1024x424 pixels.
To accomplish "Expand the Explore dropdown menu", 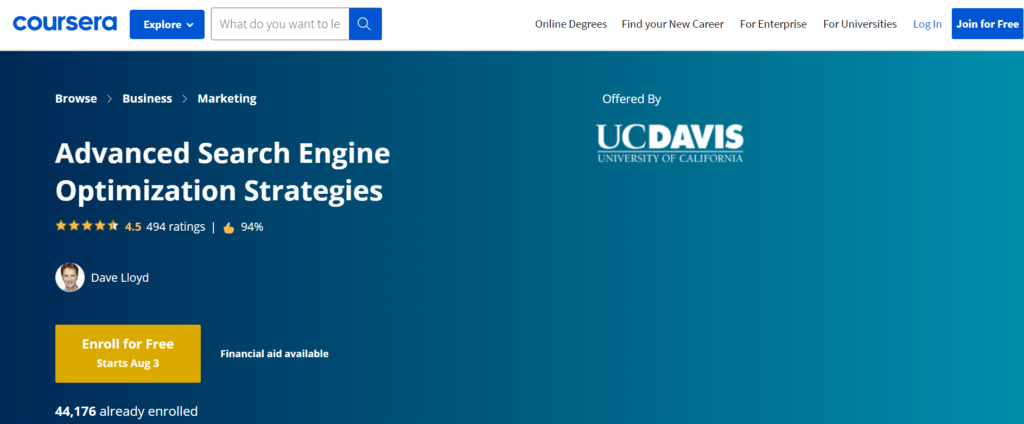I will 168,24.
